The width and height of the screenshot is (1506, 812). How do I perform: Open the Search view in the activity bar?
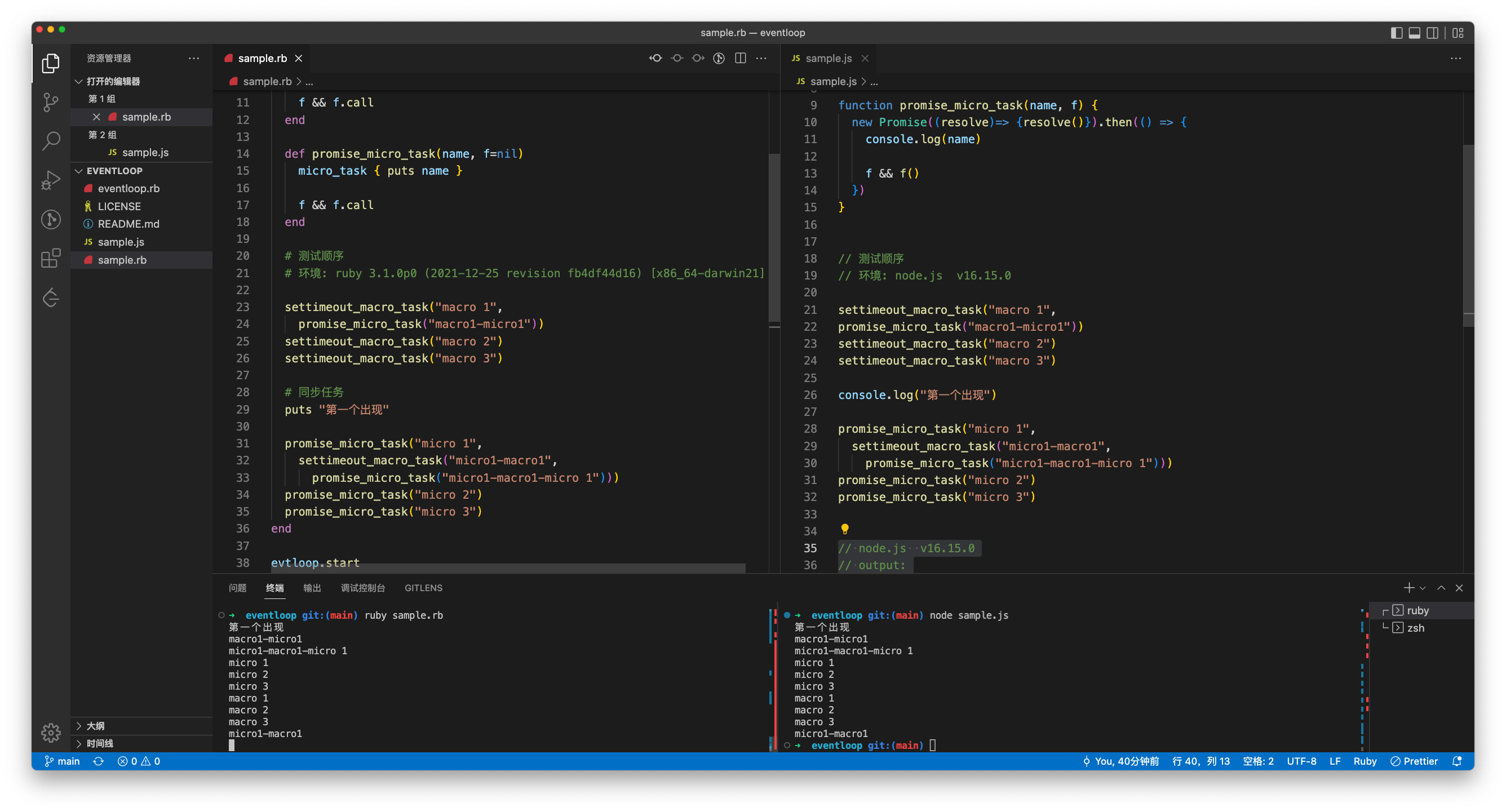(x=51, y=141)
